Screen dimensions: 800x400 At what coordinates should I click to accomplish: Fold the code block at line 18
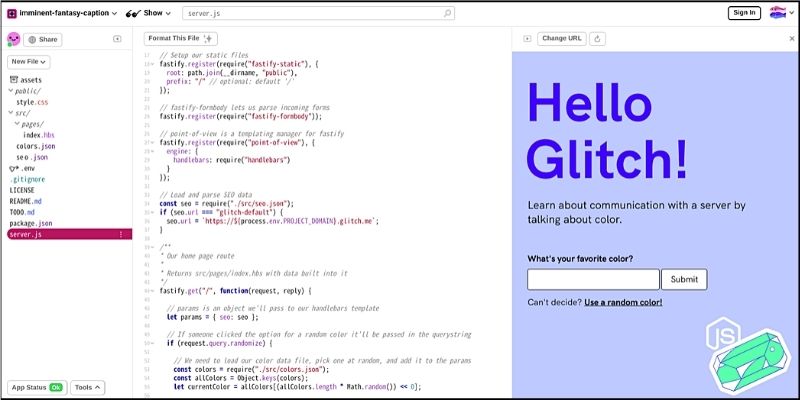153,64
